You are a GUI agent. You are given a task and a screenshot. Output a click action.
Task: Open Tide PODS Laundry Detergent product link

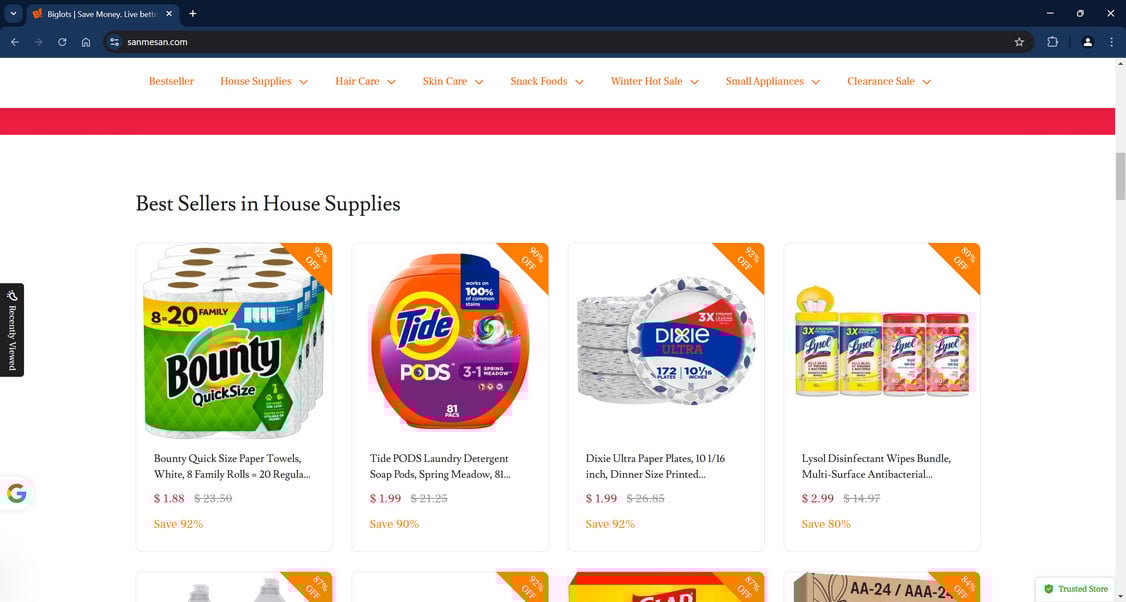point(439,466)
